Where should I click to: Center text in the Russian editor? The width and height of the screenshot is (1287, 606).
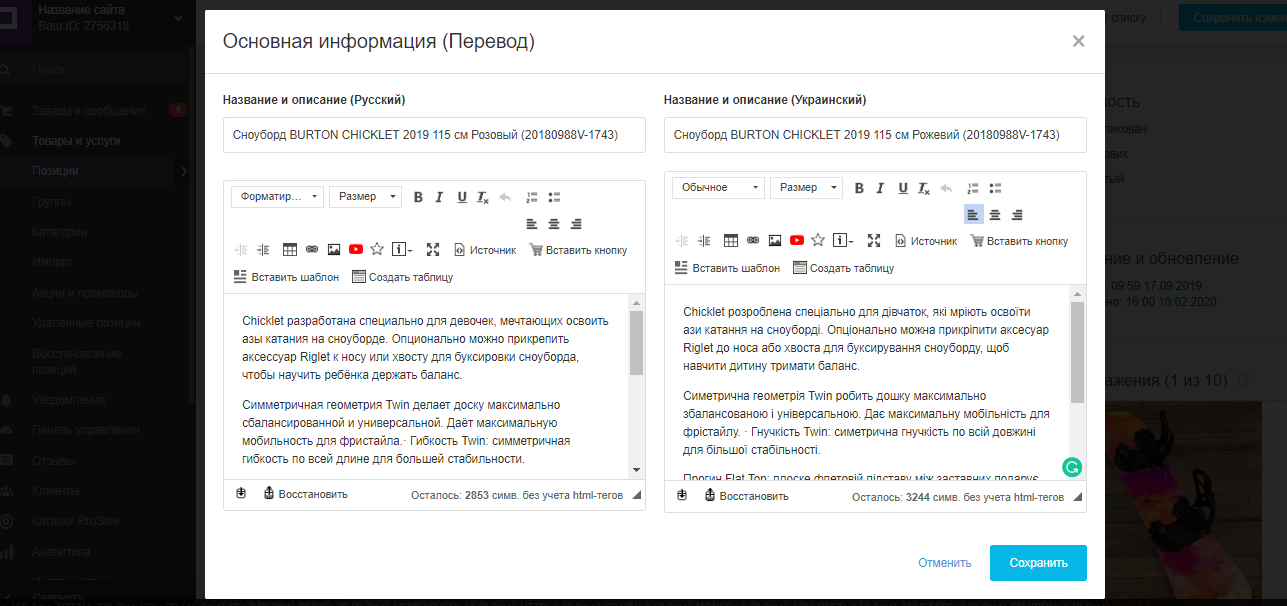554,224
